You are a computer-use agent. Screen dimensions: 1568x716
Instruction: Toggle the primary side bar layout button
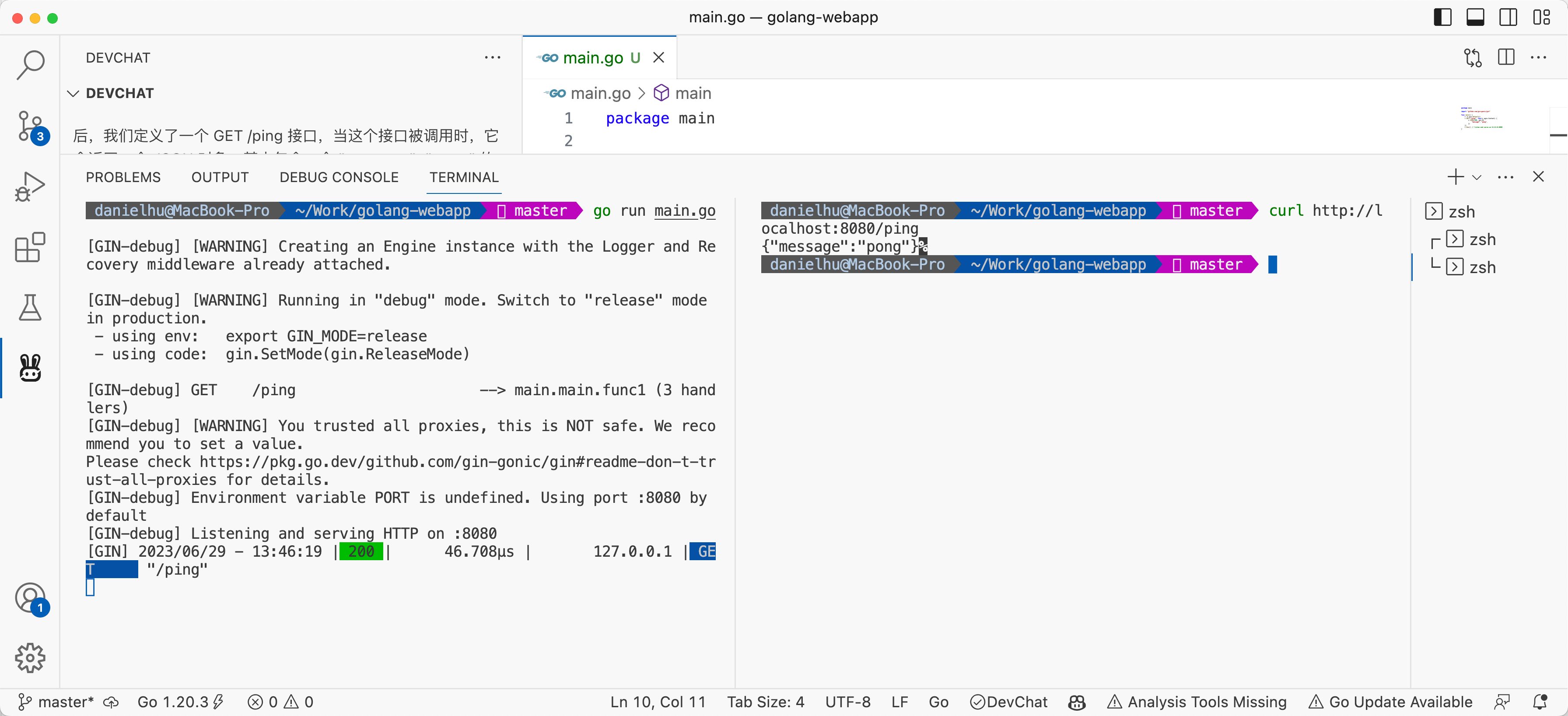(x=1442, y=17)
